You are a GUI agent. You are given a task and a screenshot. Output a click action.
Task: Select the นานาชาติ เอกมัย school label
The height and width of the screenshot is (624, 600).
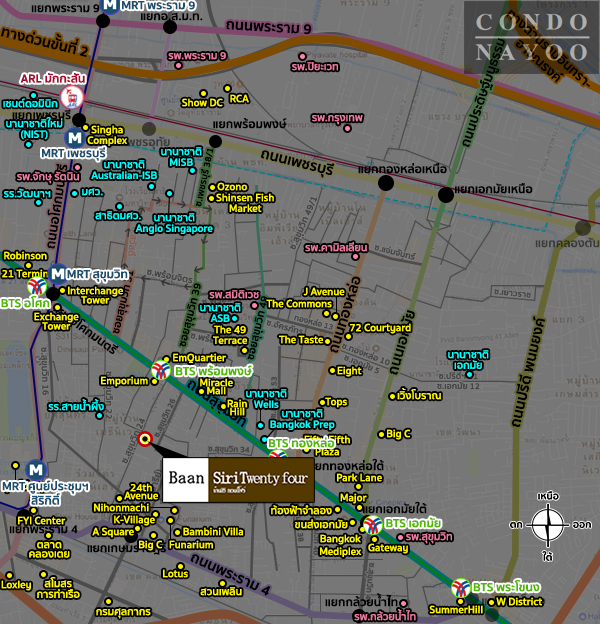point(468,360)
